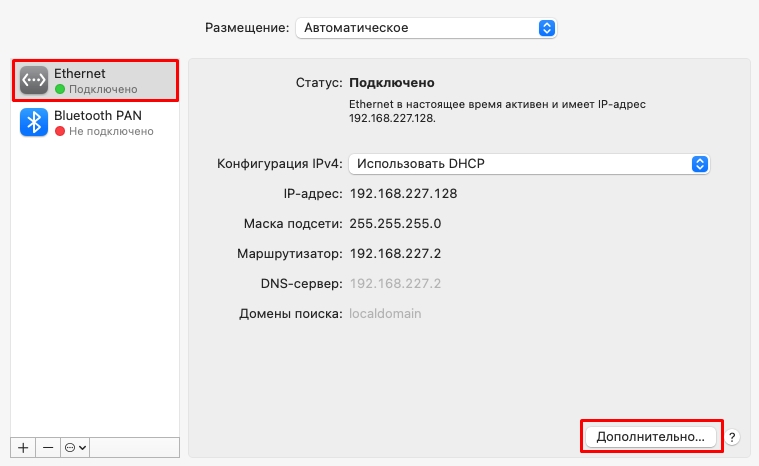Viewport: 759px width, 466px height.
Task: Open the service action menu with chevron
Action: (x=75, y=448)
